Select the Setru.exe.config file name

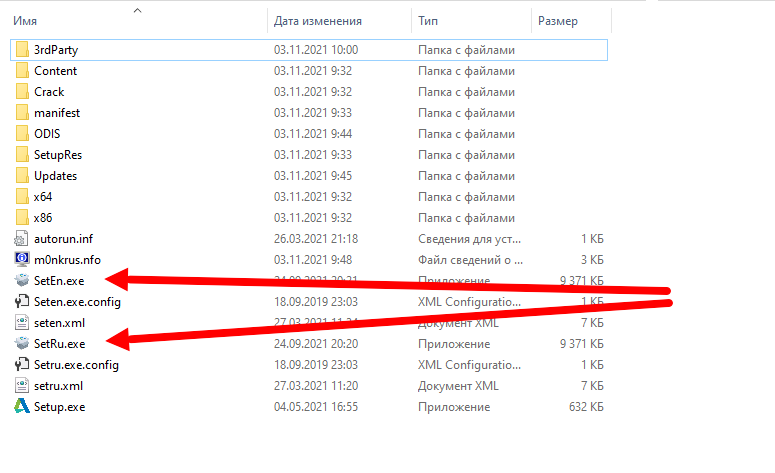tap(76, 365)
